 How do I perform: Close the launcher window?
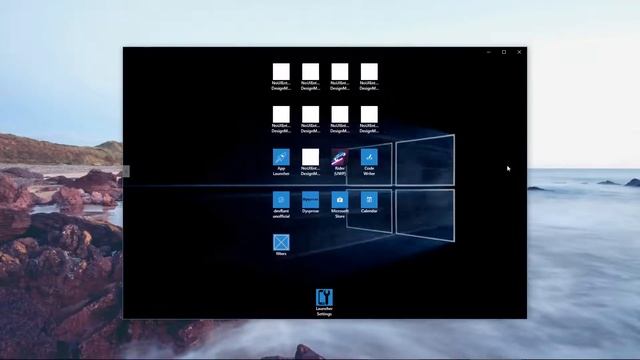click(x=519, y=52)
